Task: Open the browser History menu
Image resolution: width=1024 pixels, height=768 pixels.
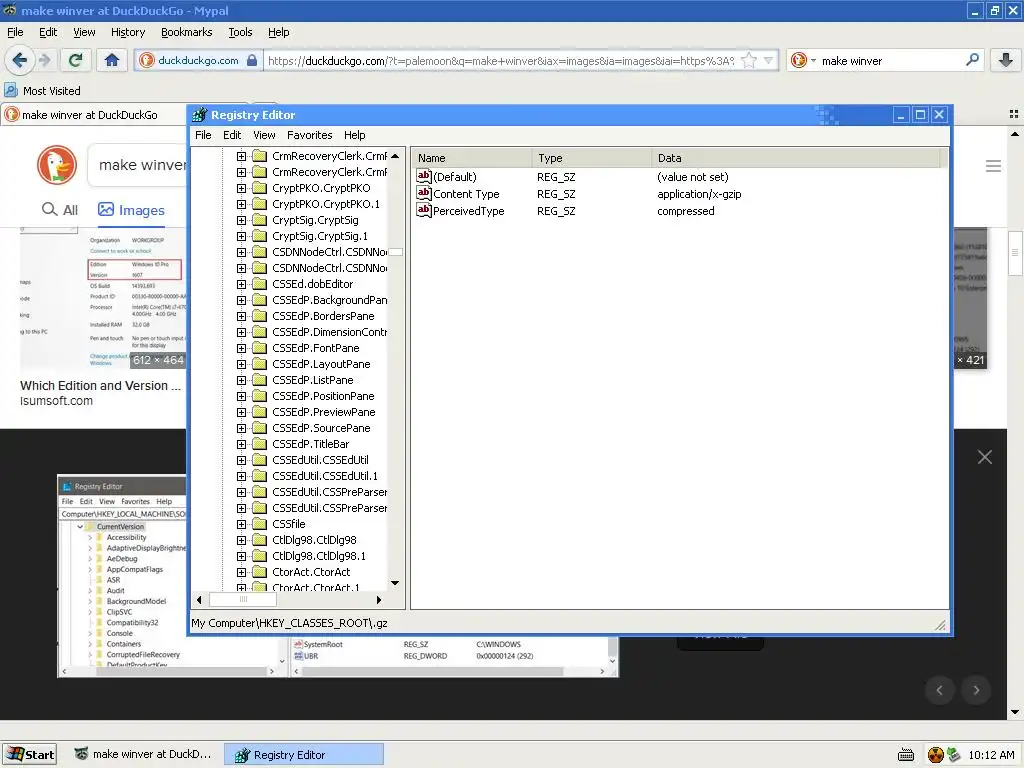Action: pyautogui.click(x=128, y=32)
